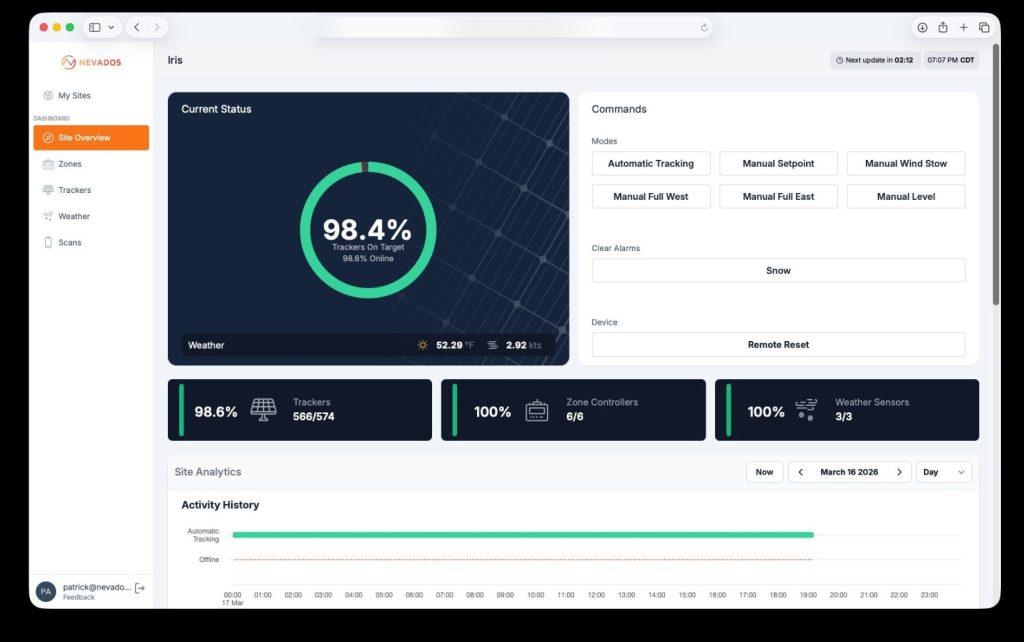Screen dimensions: 1024x642
Task: Go to the previous date with left chevron
Action: pyautogui.click(x=800, y=472)
